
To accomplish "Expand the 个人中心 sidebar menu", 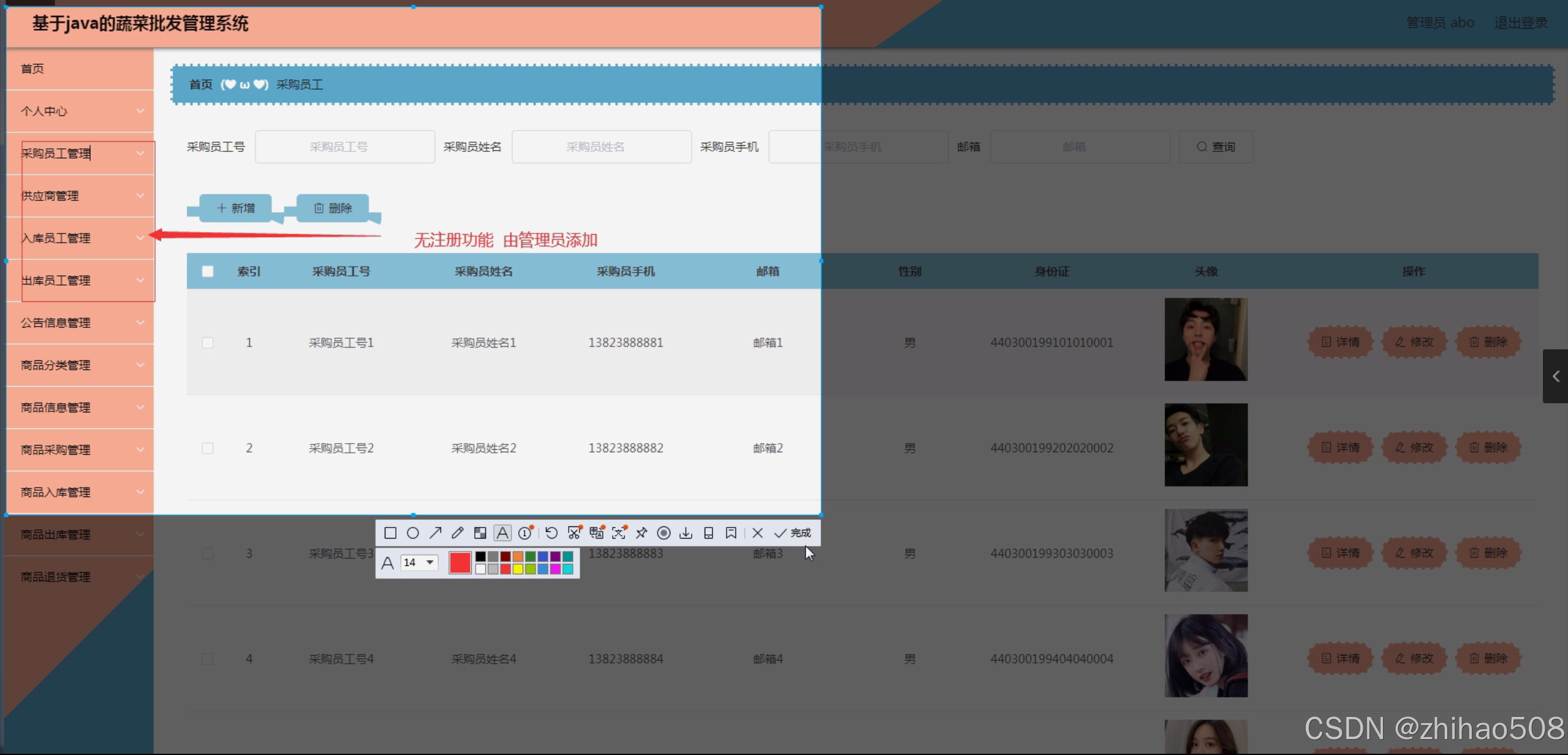I will tap(80, 111).
